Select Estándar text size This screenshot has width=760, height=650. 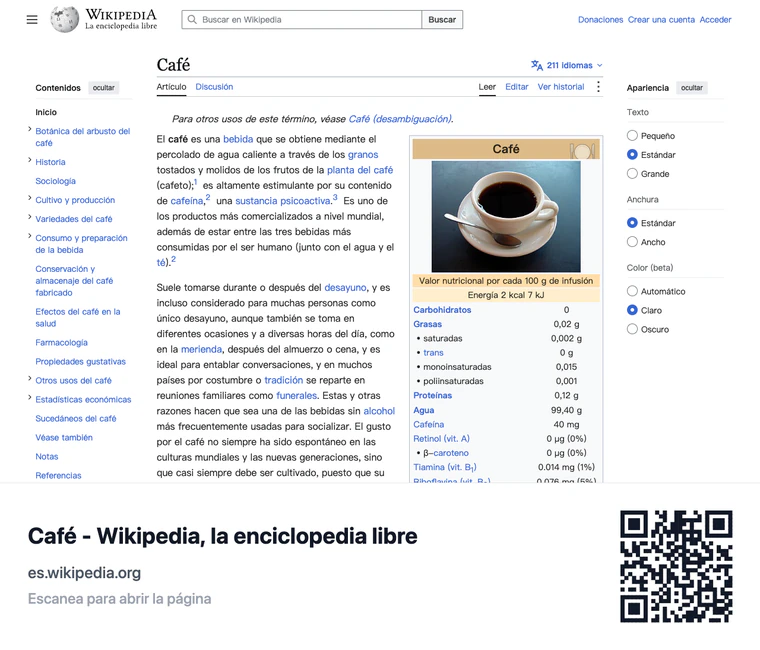[x=632, y=154]
